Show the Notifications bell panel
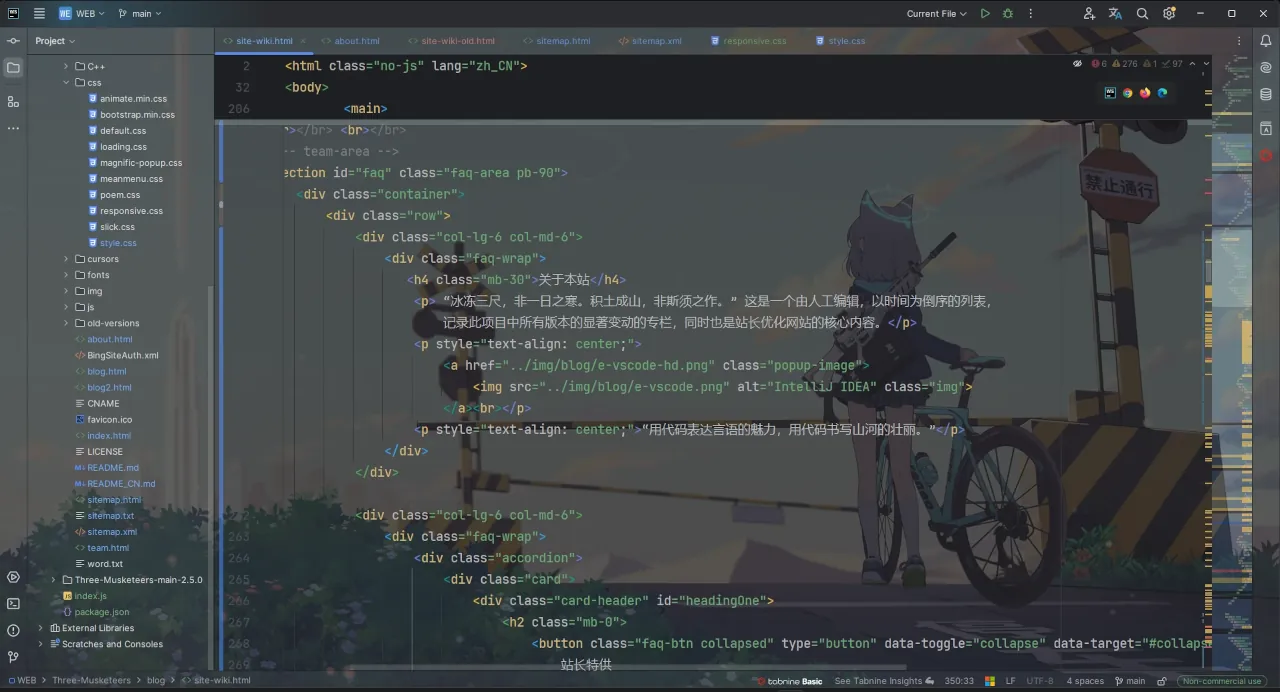The height and width of the screenshot is (692, 1280). coord(1266,41)
